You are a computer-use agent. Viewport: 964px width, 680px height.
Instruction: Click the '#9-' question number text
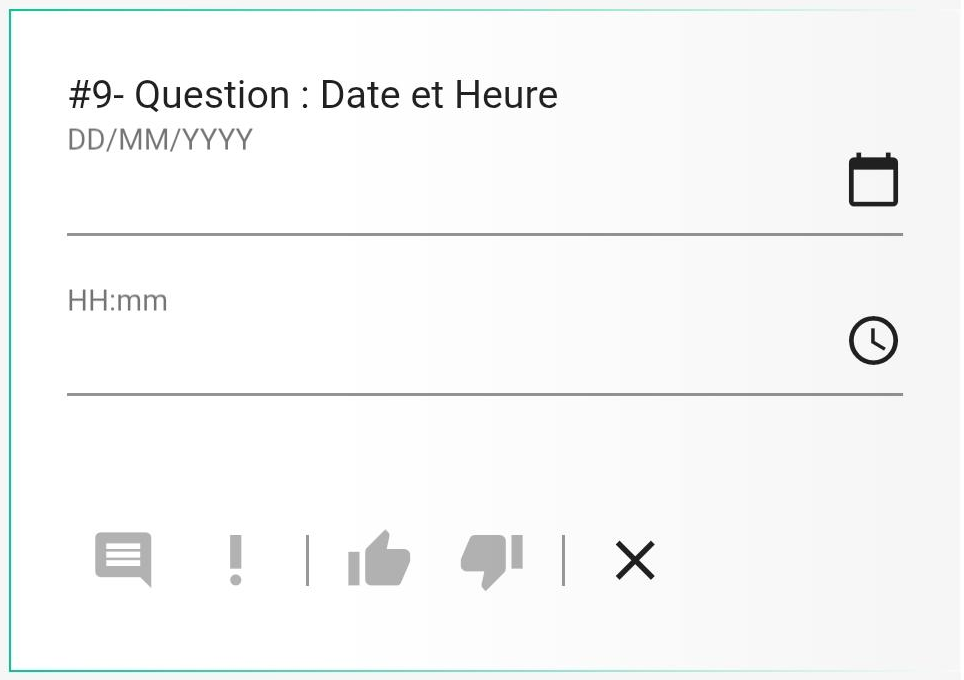(96, 95)
